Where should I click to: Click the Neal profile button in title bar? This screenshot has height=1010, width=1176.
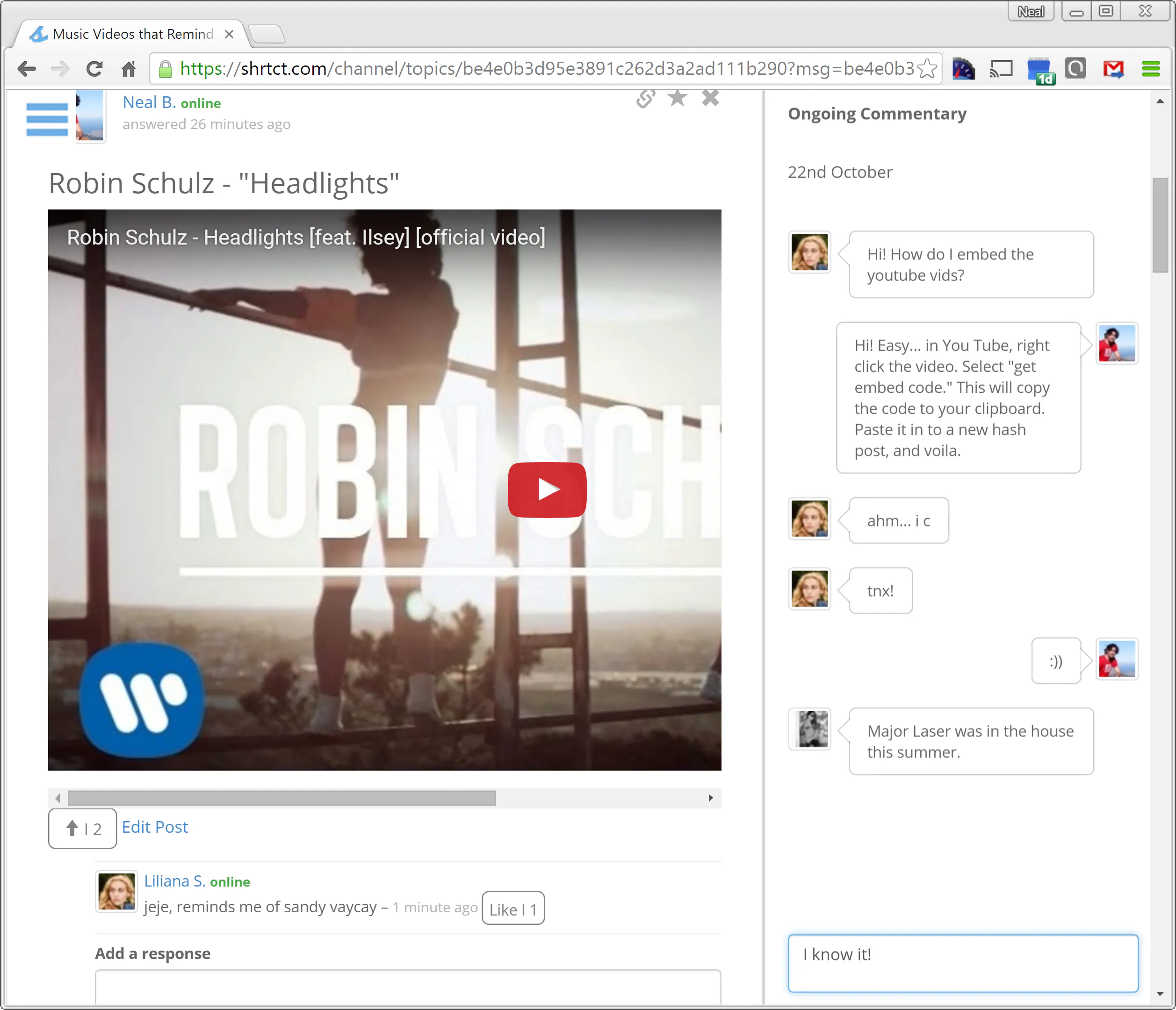pos(1031,11)
